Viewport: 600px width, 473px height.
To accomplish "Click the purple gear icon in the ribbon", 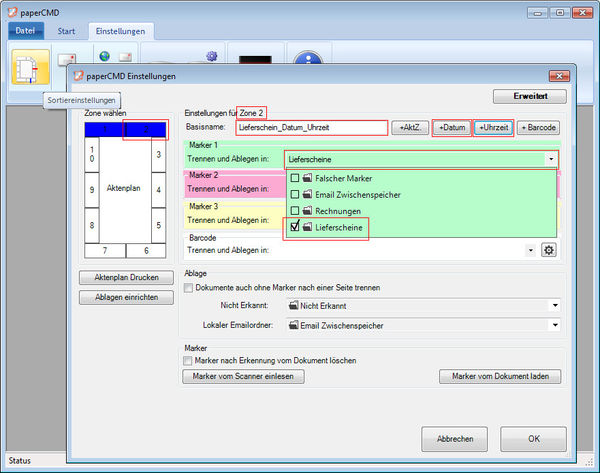I will [x=212, y=56].
